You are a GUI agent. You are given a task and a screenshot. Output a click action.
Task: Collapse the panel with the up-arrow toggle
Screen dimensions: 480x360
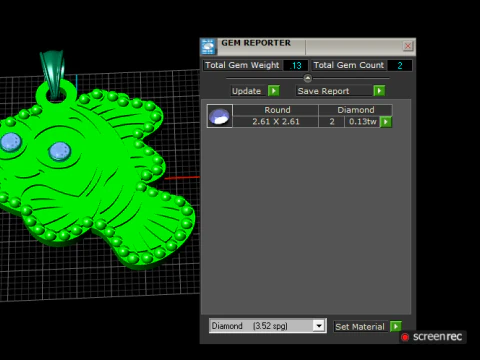[x=308, y=78]
